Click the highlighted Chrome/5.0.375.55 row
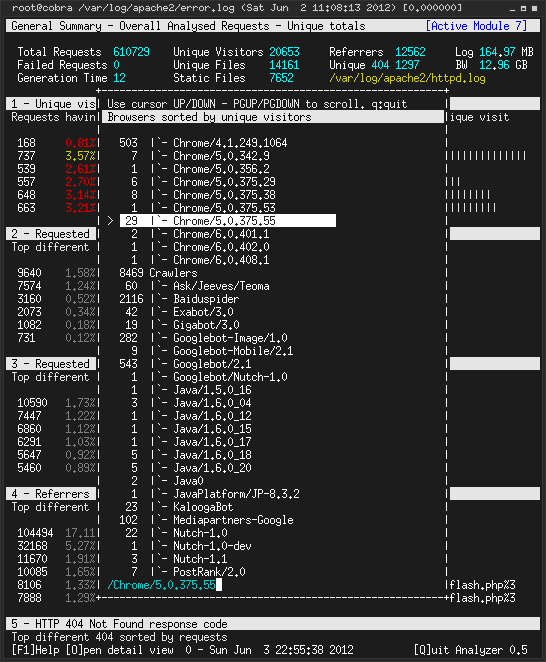546x662 pixels. click(228, 221)
